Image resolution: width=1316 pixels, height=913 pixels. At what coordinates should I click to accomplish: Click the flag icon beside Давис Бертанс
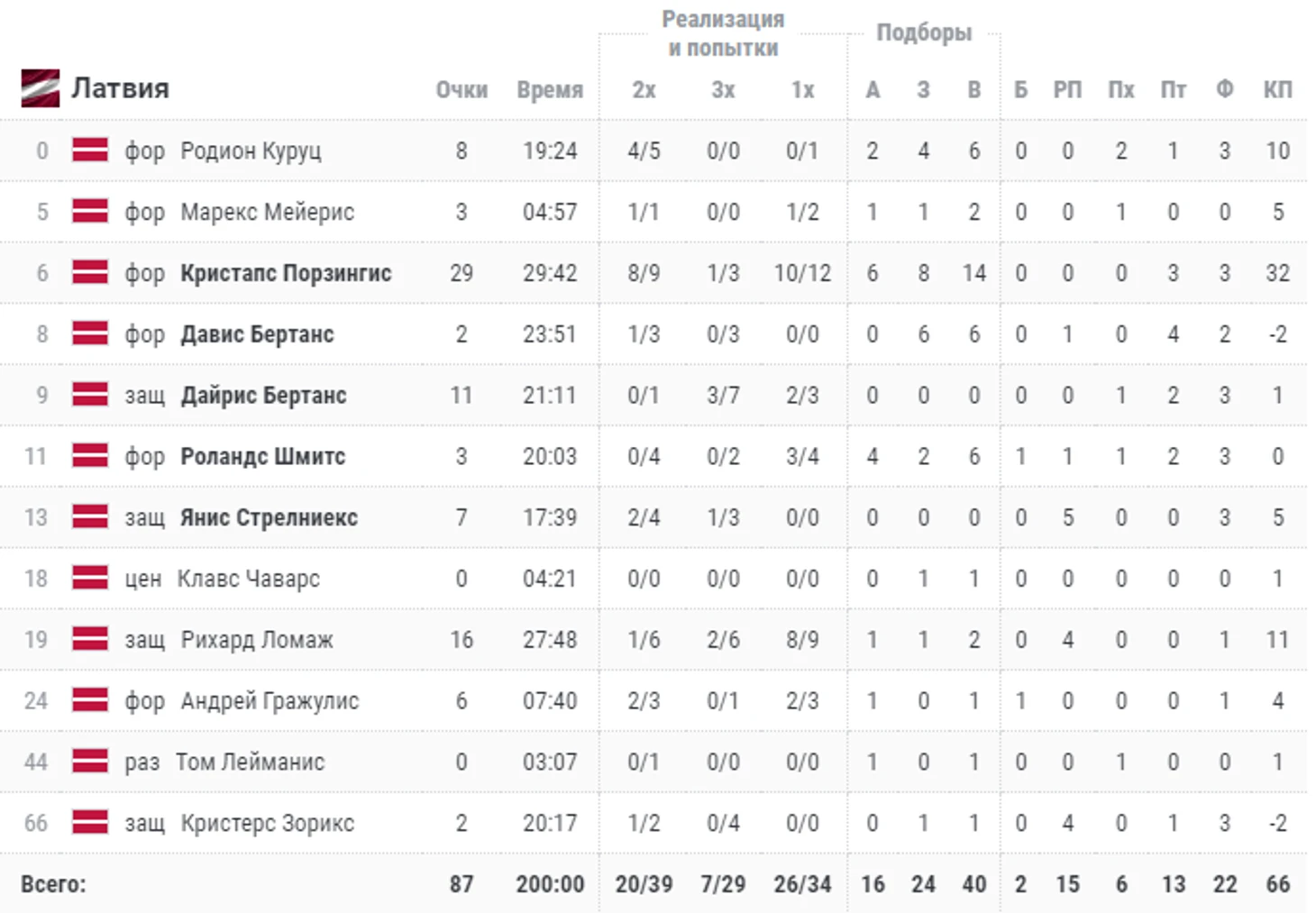click(90, 333)
